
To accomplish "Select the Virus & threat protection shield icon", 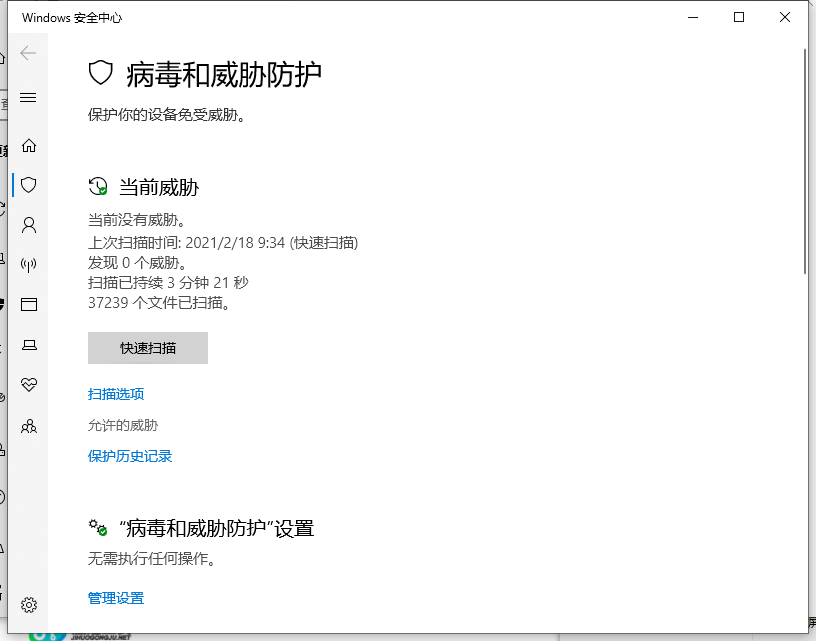I will point(29,185).
